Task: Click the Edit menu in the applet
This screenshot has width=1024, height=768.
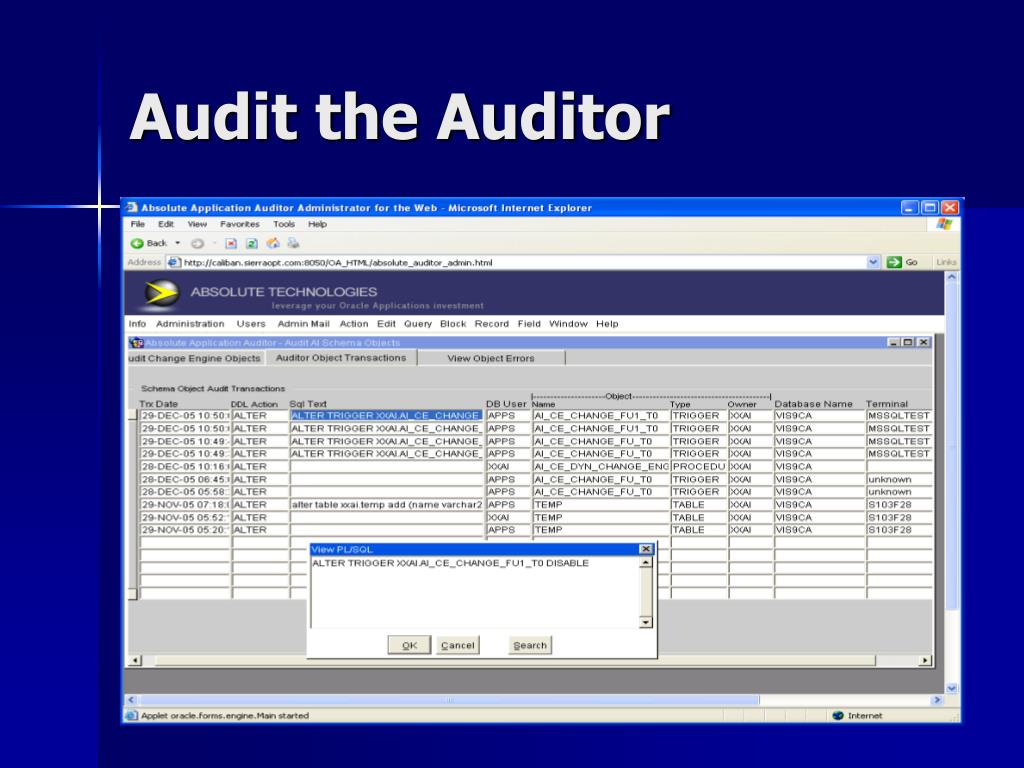Action: click(386, 324)
